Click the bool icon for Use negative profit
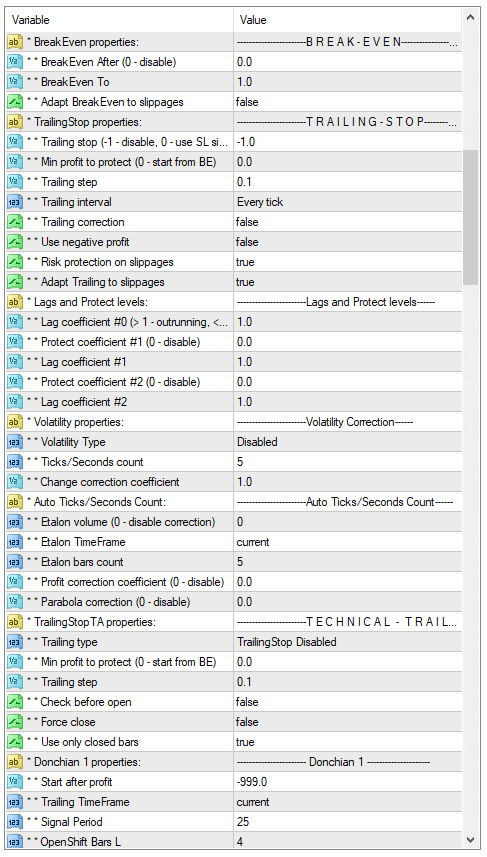The width and height of the screenshot is (487, 857). pyautogui.click(x=15, y=242)
